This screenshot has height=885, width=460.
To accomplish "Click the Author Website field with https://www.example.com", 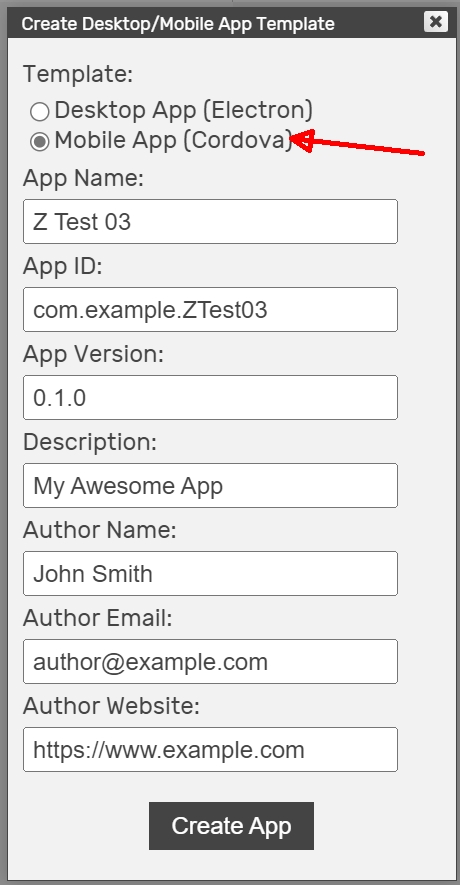I will 211,750.
